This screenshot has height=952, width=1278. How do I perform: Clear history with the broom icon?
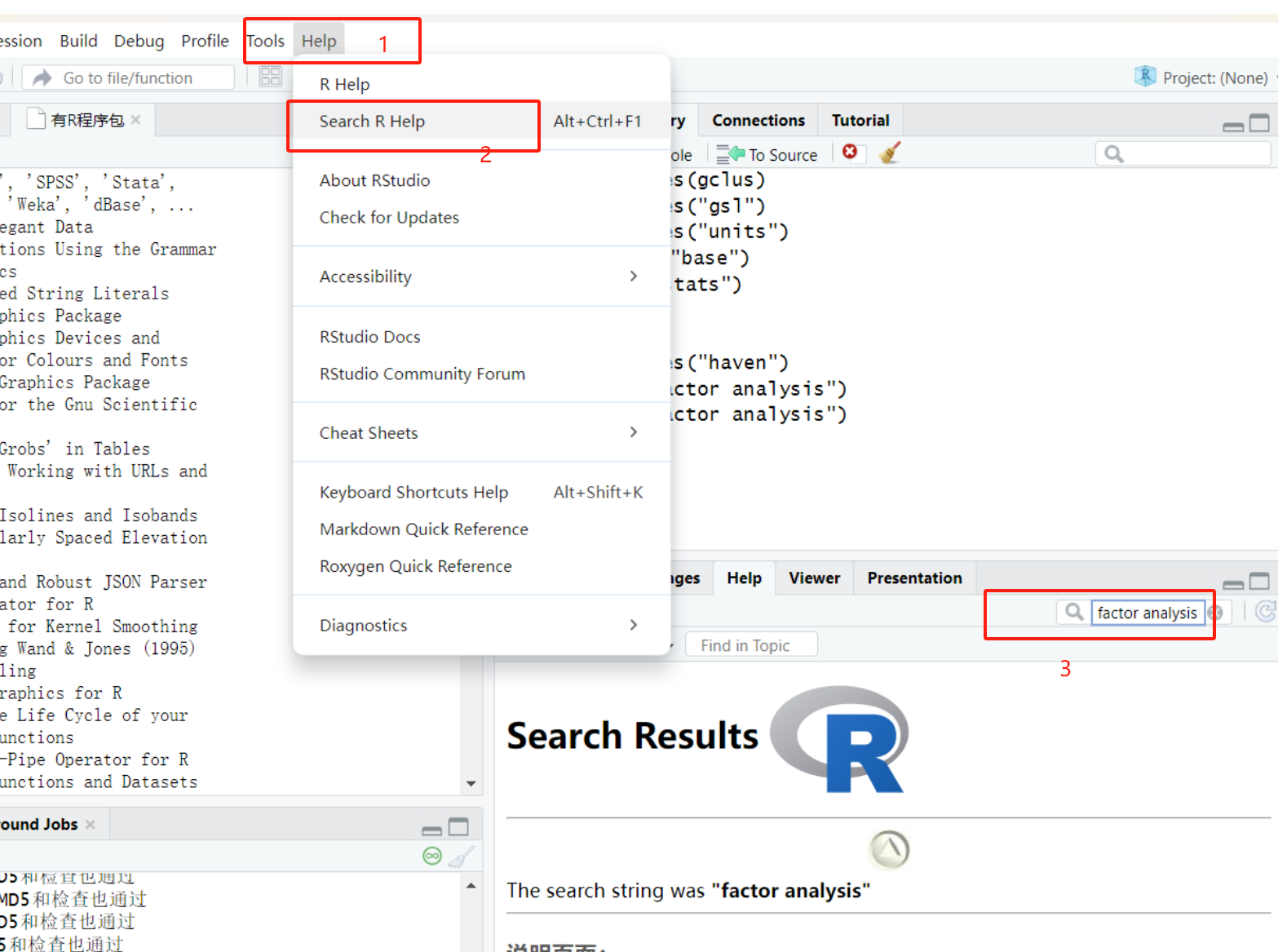890,153
